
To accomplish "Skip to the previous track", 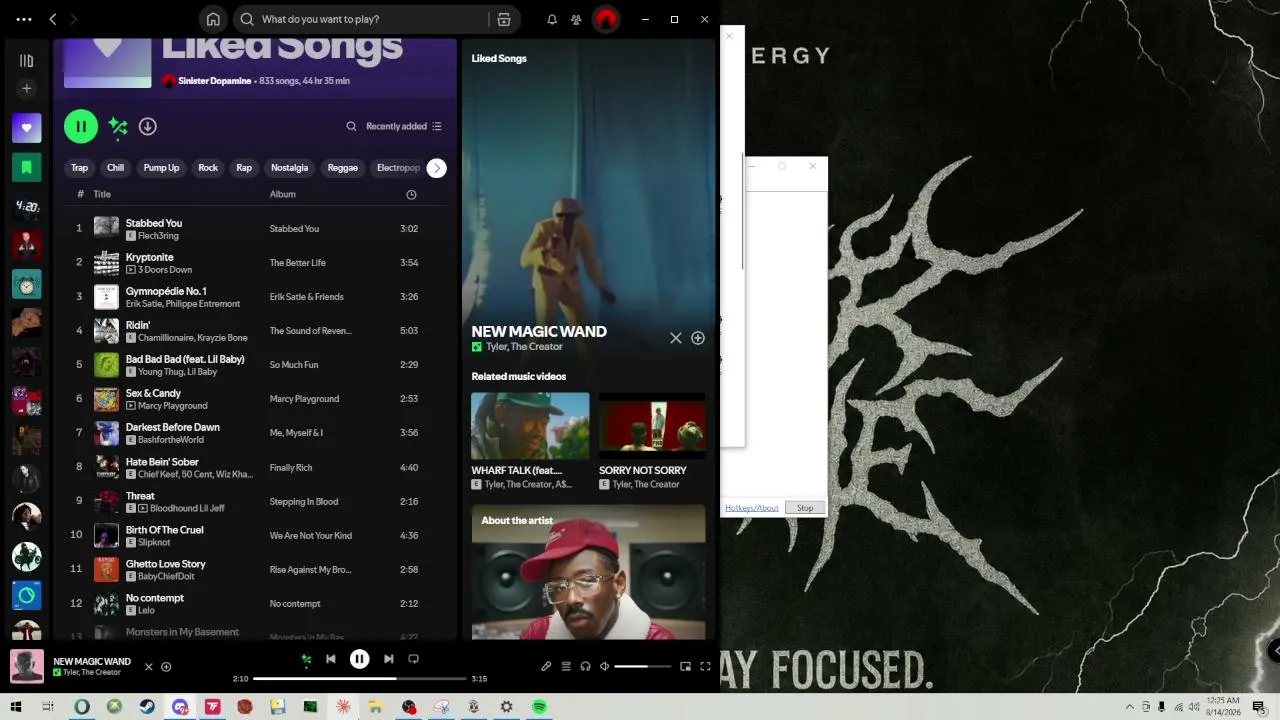I will tap(331, 659).
